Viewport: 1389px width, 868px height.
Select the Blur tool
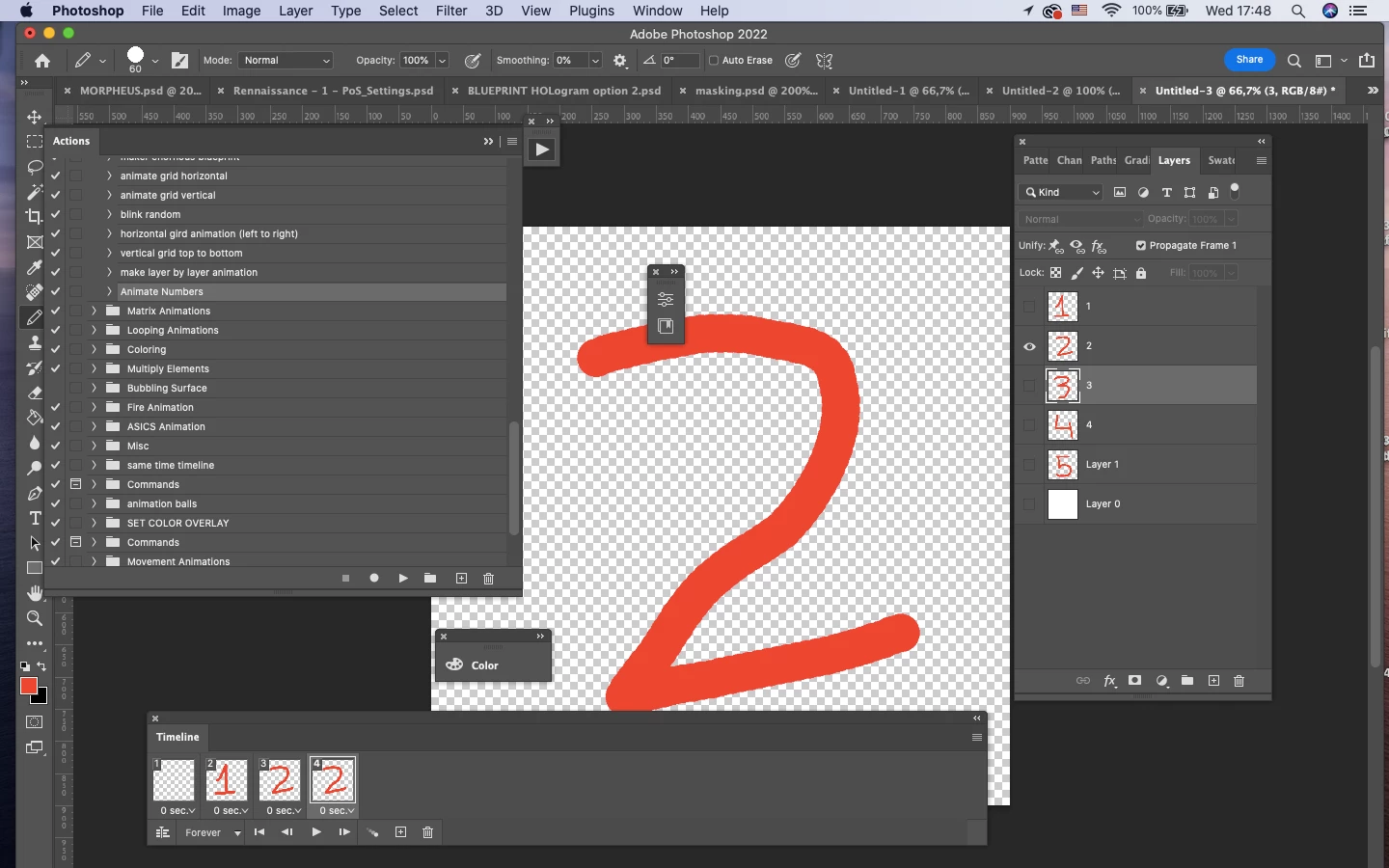tap(35, 443)
